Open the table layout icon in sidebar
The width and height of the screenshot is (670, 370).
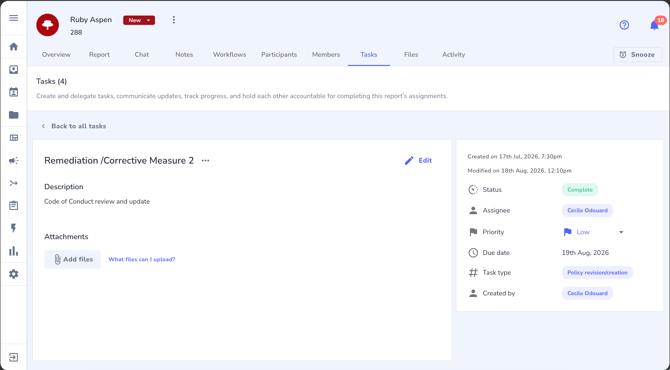click(x=14, y=138)
